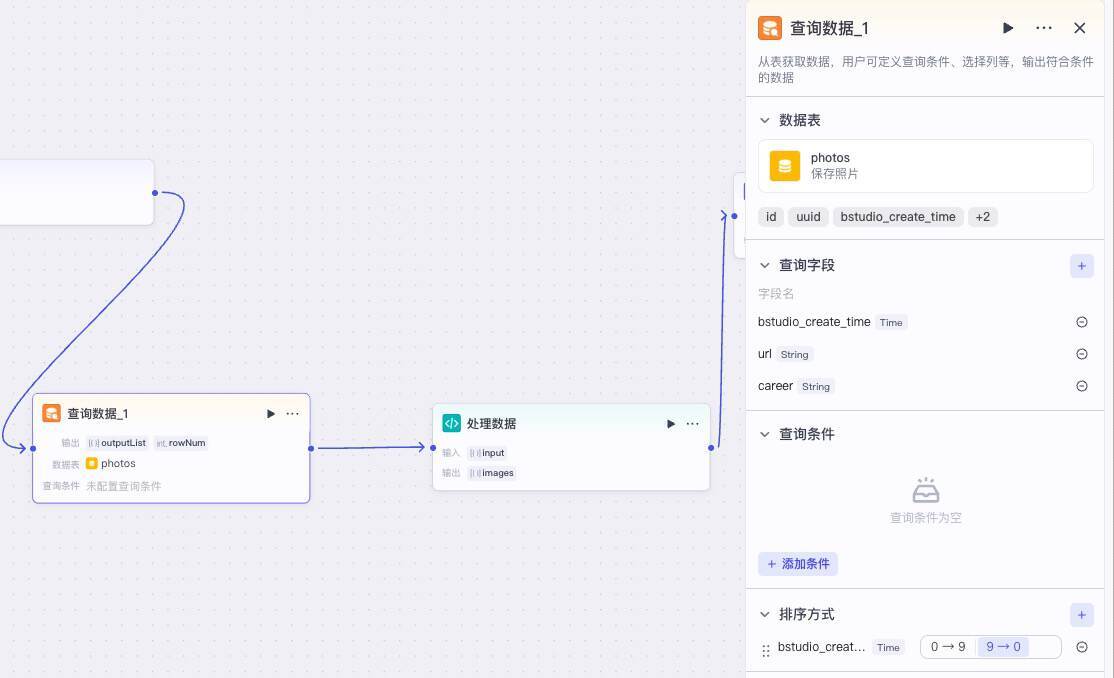Run the 查询数据_1 node from the panel header
This screenshot has width=1114, height=678.
[x=1008, y=28]
